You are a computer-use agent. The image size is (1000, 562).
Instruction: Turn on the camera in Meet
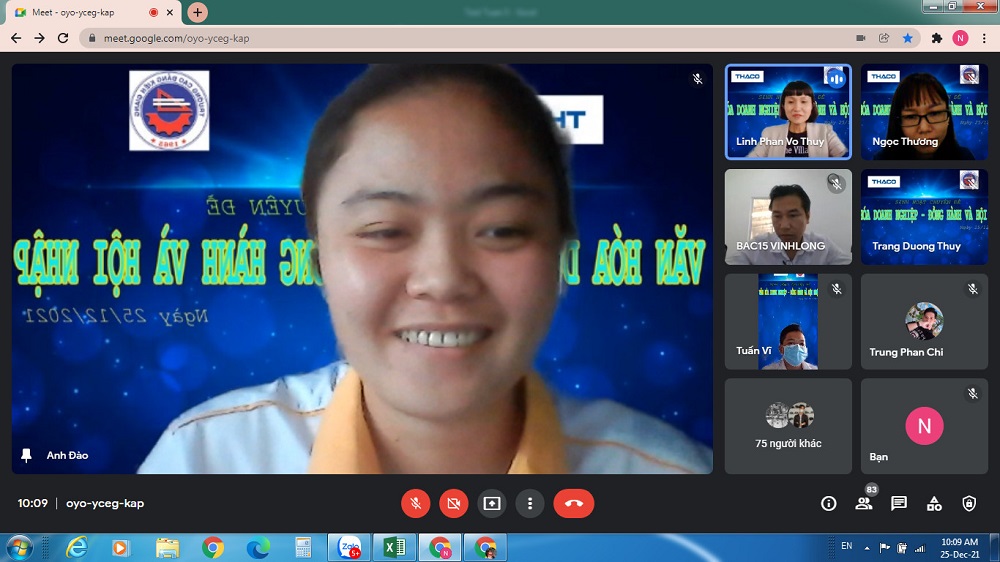point(453,504)
